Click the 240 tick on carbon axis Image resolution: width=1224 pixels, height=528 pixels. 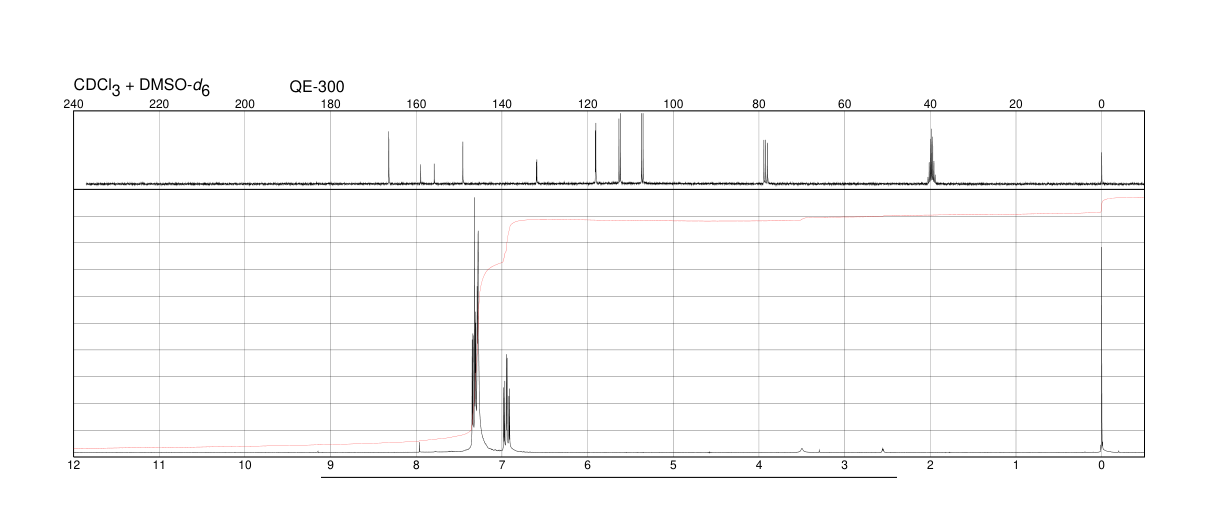pyautogui.click(x=73, y=104)
